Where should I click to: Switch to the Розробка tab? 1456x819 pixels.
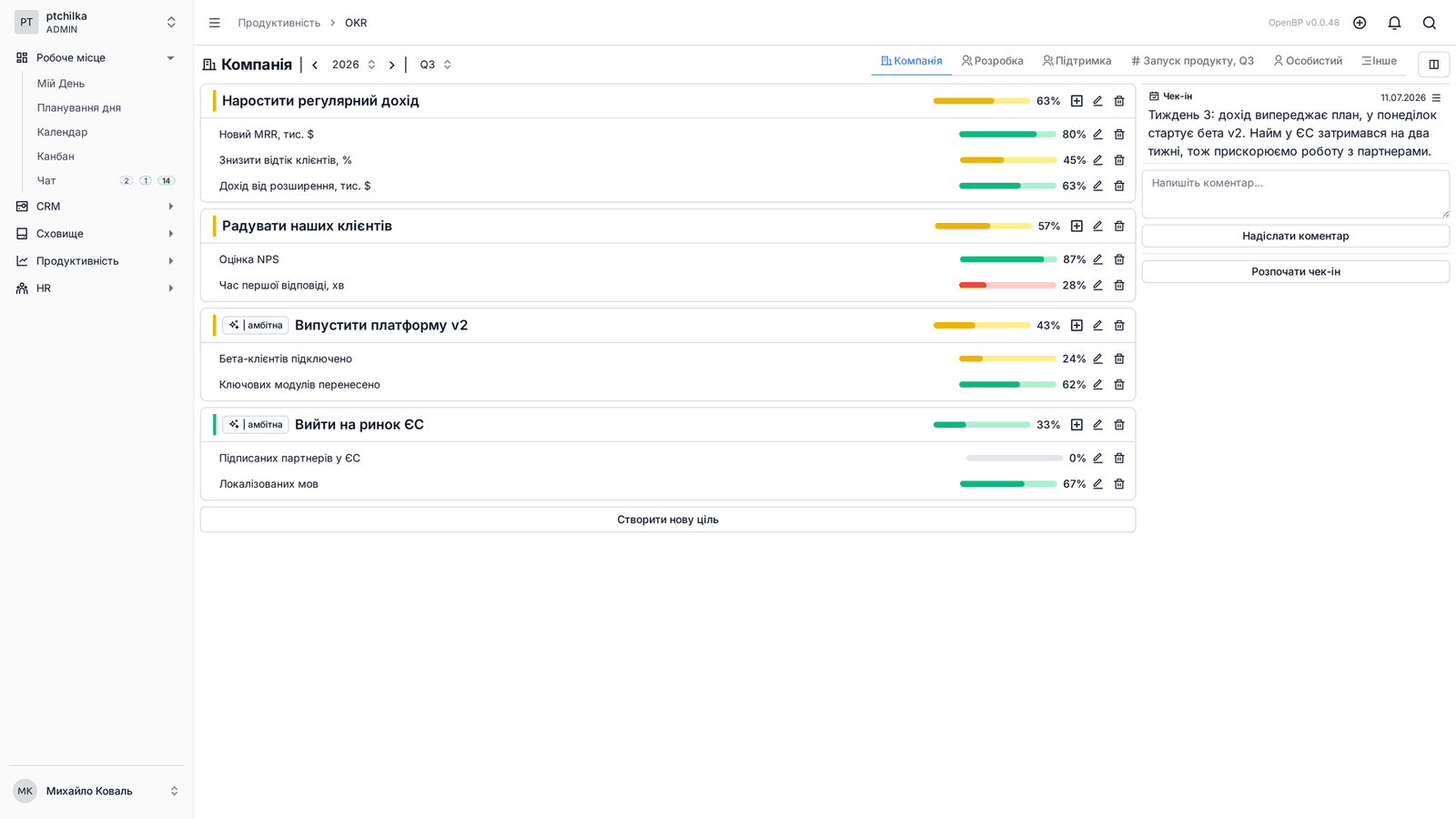point(992,61)
